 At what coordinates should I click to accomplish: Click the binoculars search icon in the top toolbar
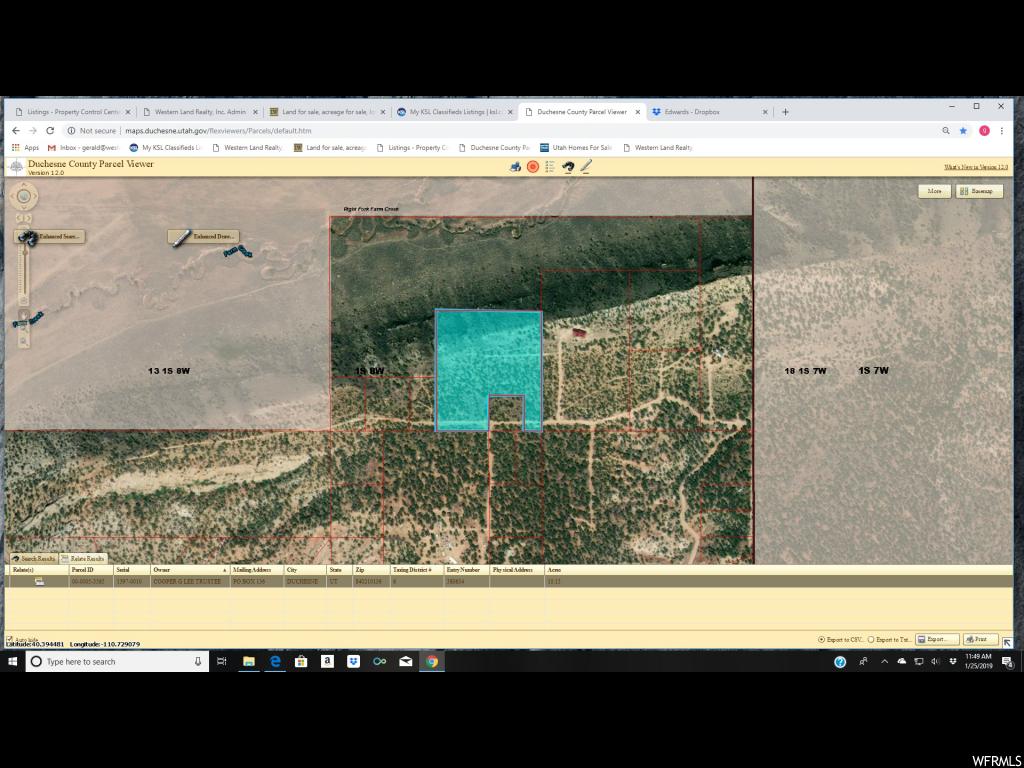[568, 167]
